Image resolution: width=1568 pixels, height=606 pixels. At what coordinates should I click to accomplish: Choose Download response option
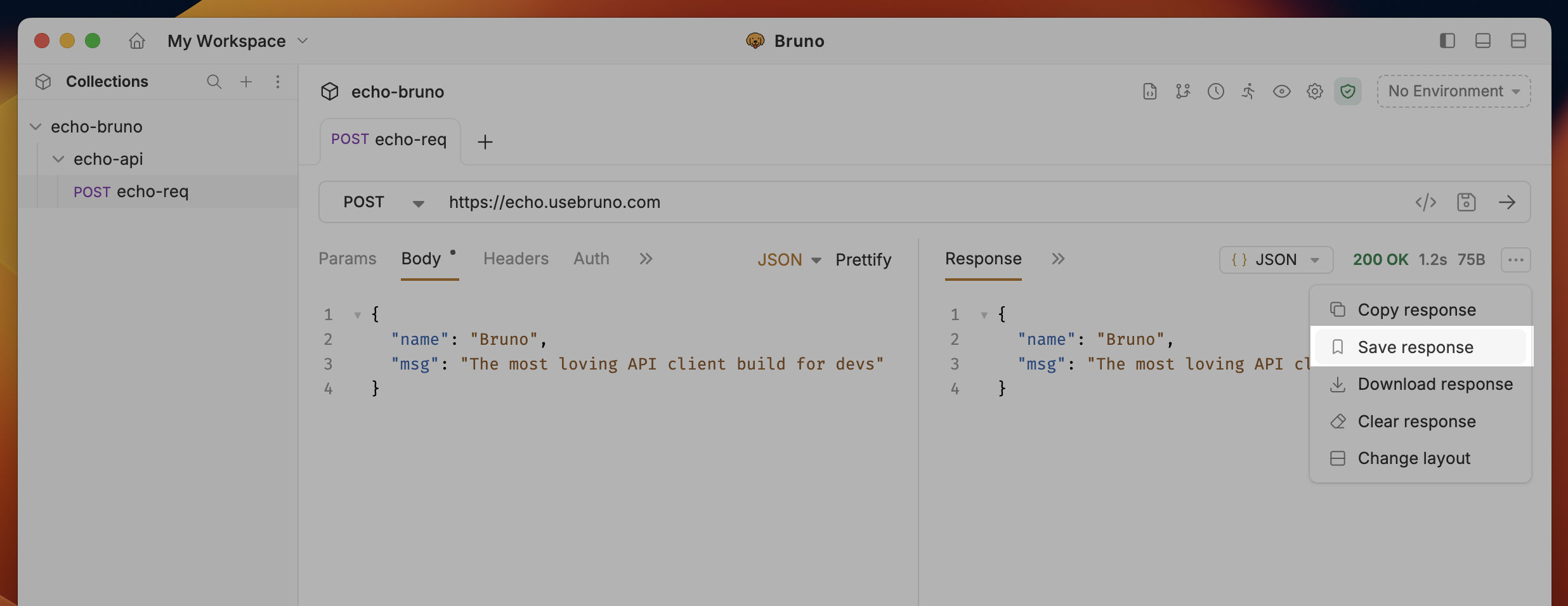tap(1421, 384)
